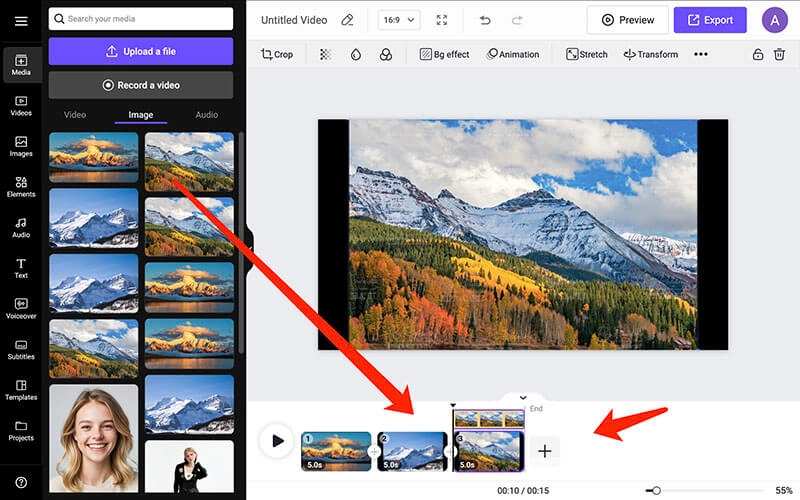Collapse the timeline using the chevron
Screen dimensions: 800x500
(x=524, y=397)
